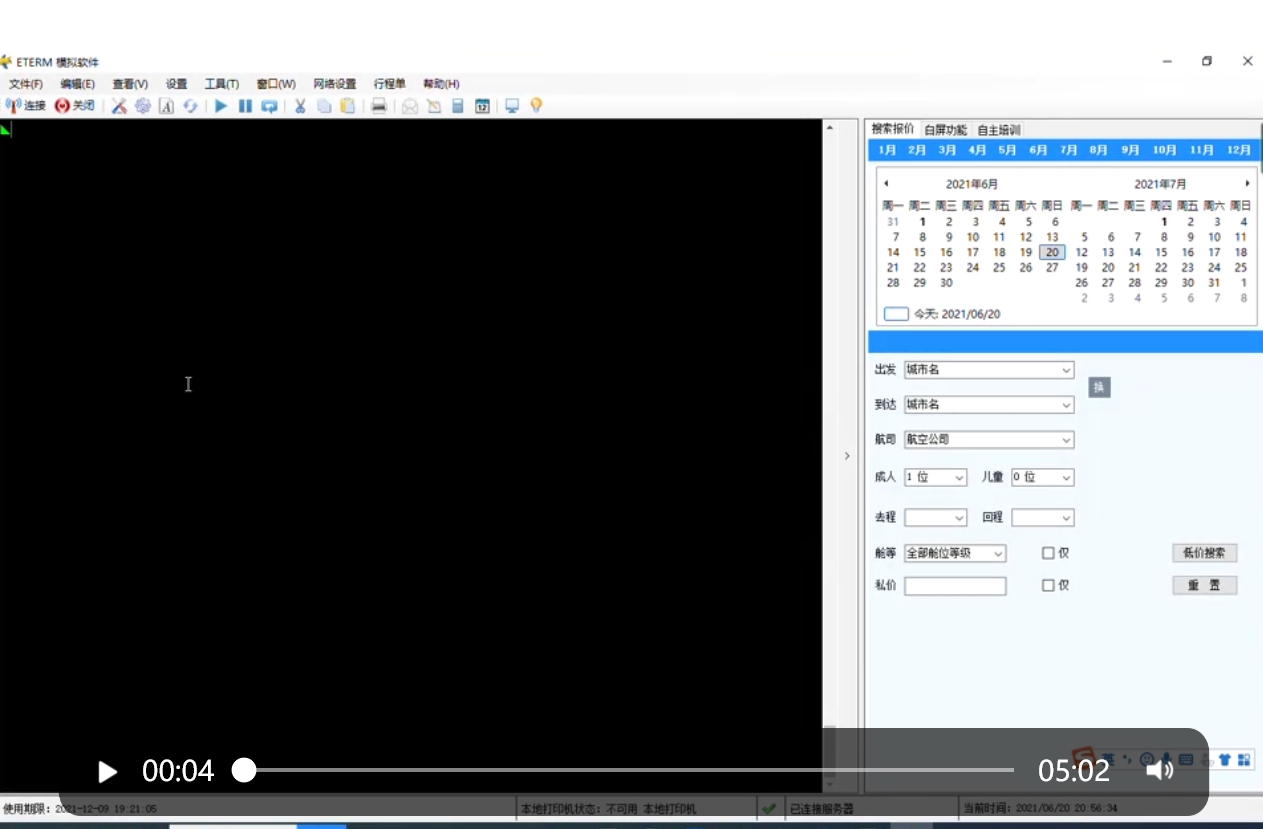Click the light bulb tips icon
Screen dimensions: 1263x829
536,106
